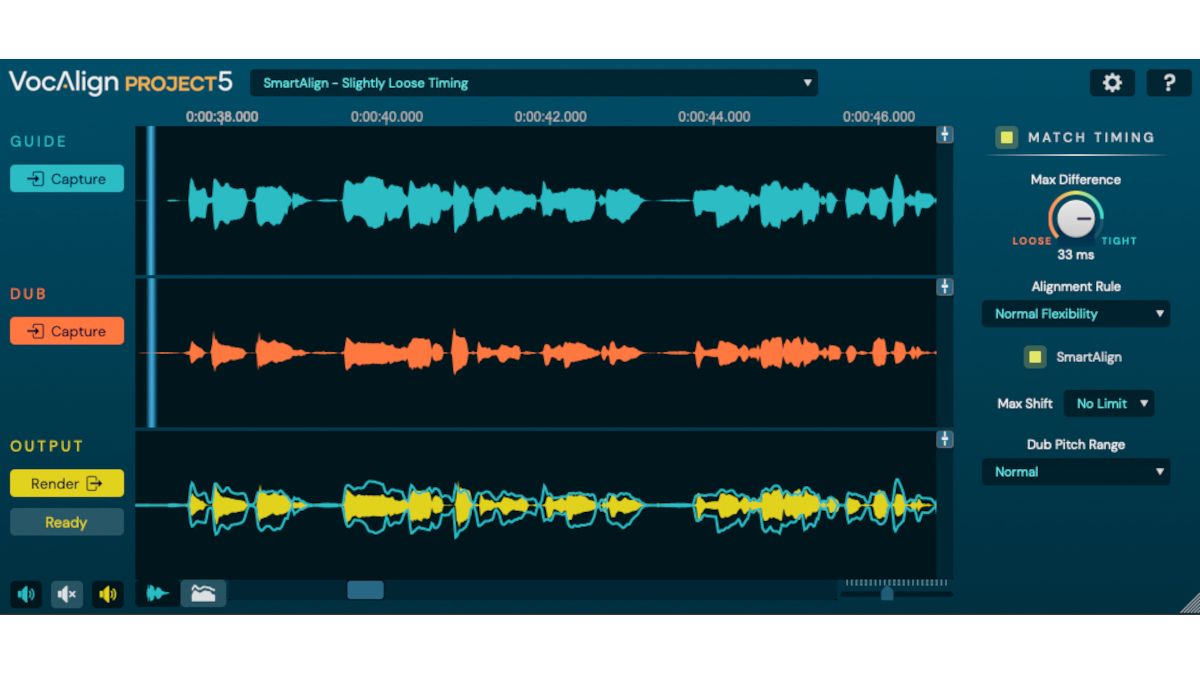The image size is (1200, 675).
Task: Render the aligned Output
Action: pyautogui.click(x=67, y=483)
